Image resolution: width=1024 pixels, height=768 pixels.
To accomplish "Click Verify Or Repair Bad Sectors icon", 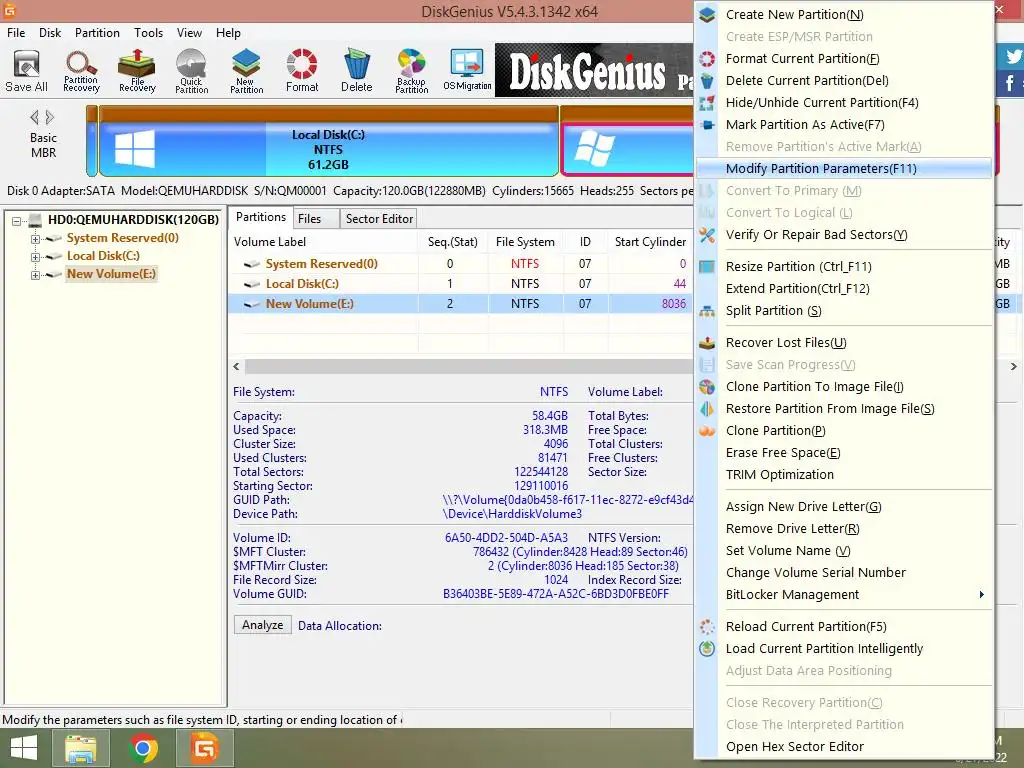I will point(707,234).
